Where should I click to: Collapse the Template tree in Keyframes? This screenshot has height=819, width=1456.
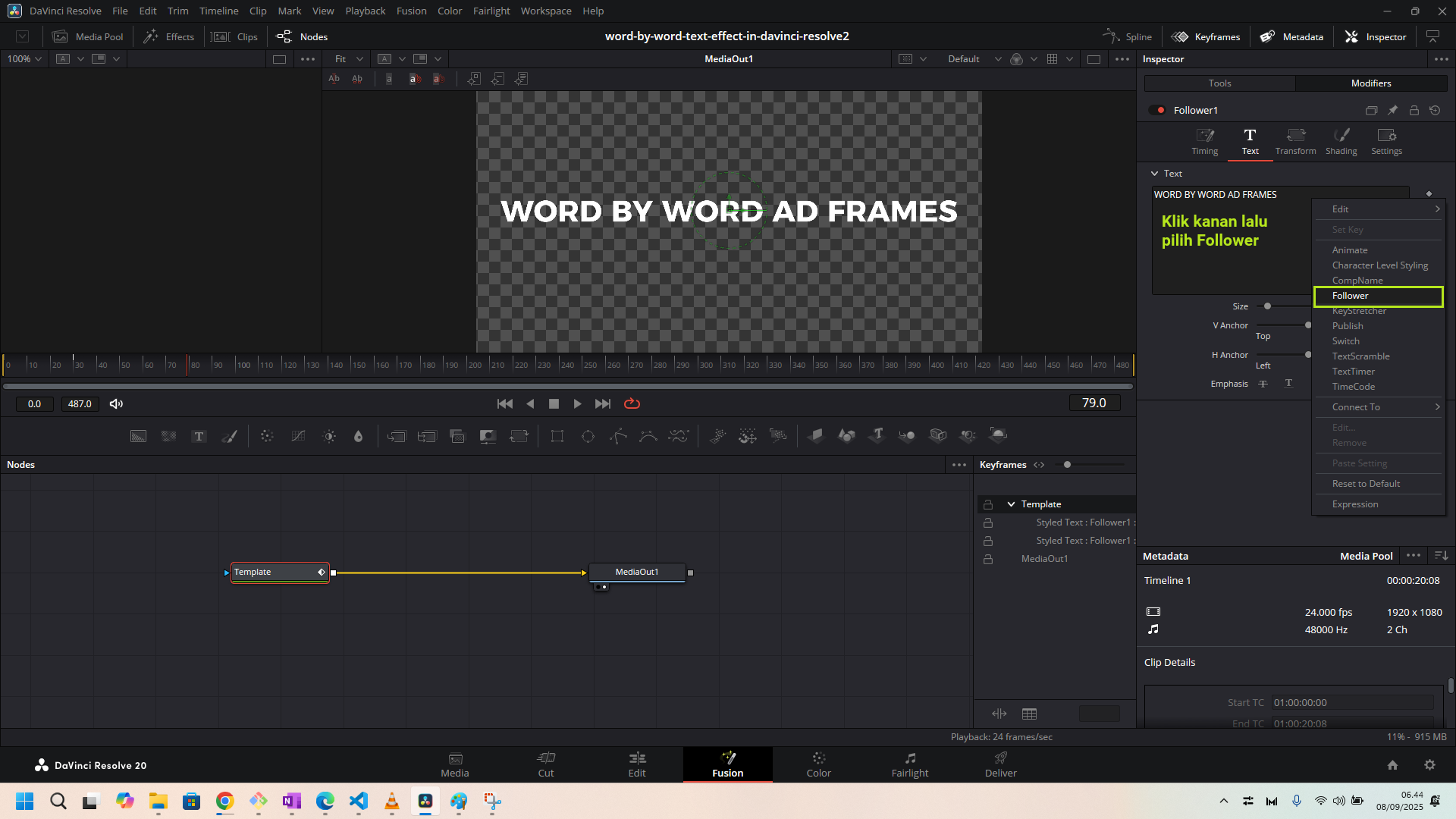pos(1011,504)
